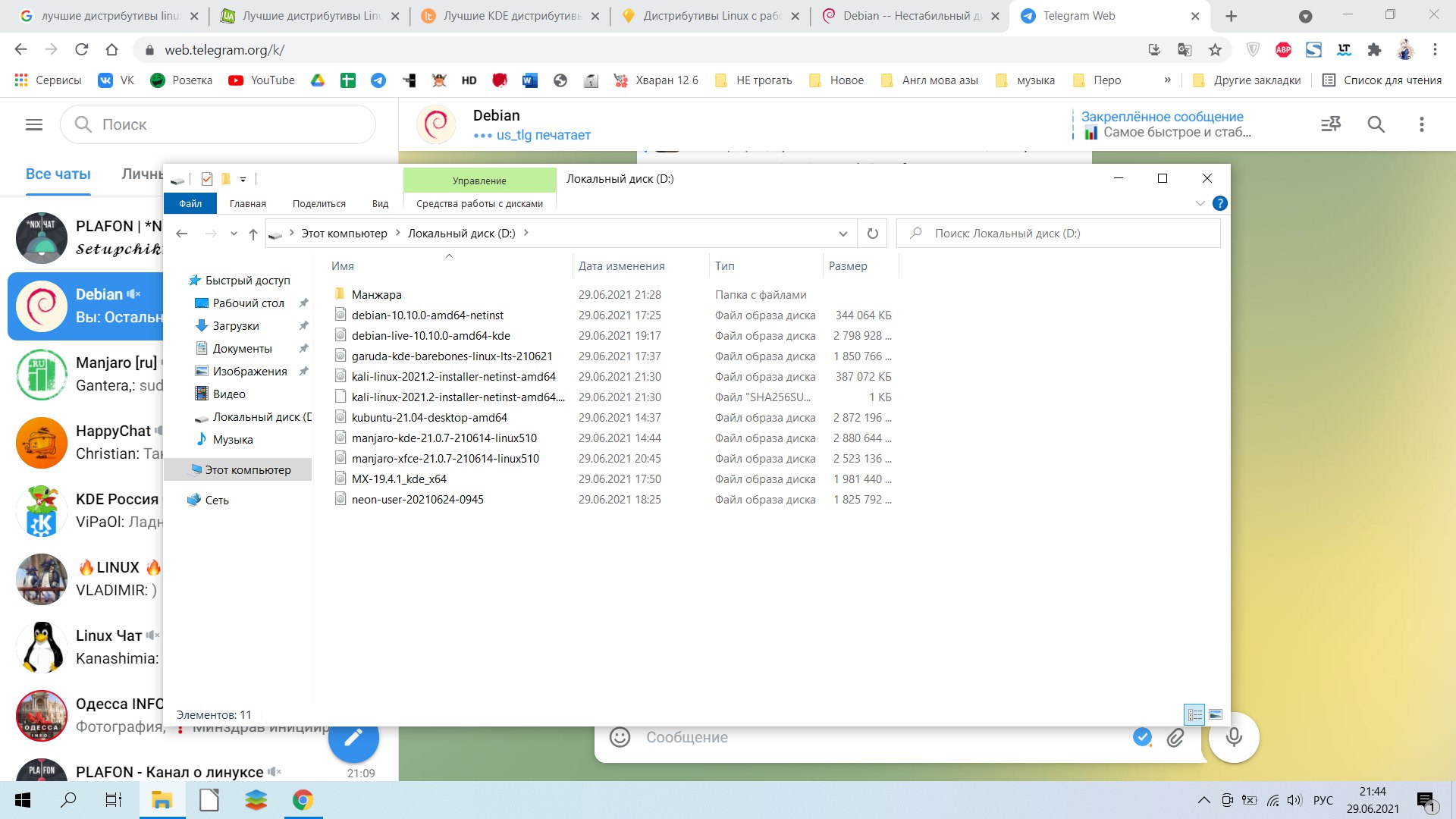Select Загрузки in navigation pane
Screen dimensions: 1456x819
[x=235, y=326]
